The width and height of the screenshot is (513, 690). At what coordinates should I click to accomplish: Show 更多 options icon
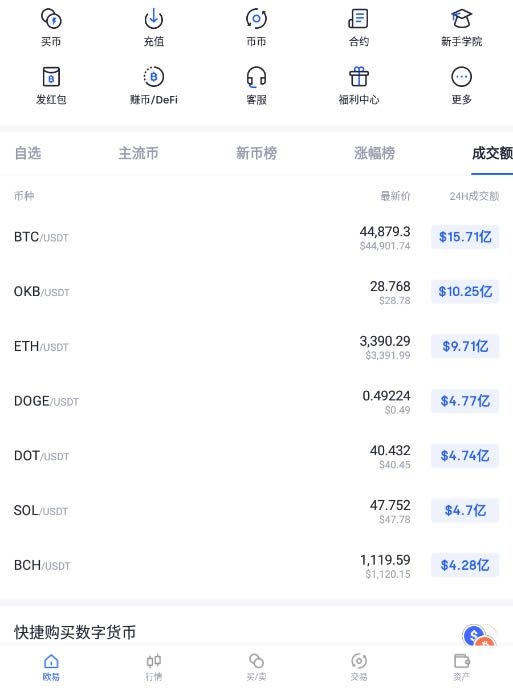pos(462,77)
